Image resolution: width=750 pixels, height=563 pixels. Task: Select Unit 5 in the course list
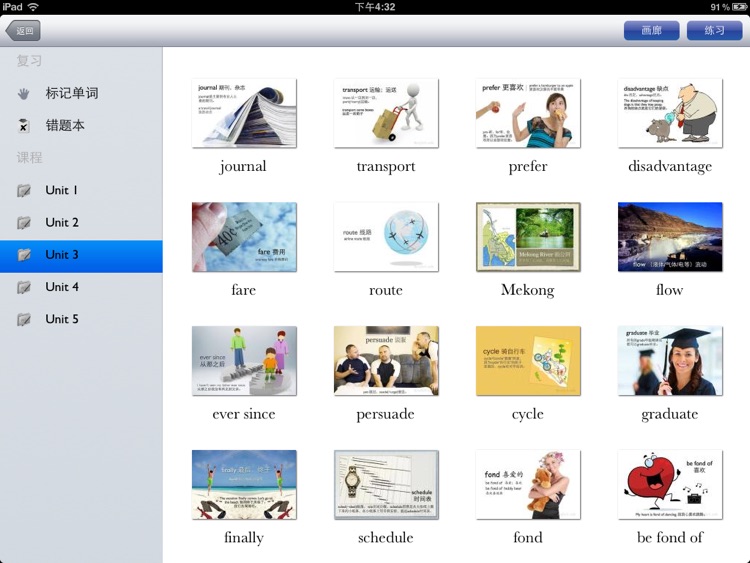[x=81, y=319]
